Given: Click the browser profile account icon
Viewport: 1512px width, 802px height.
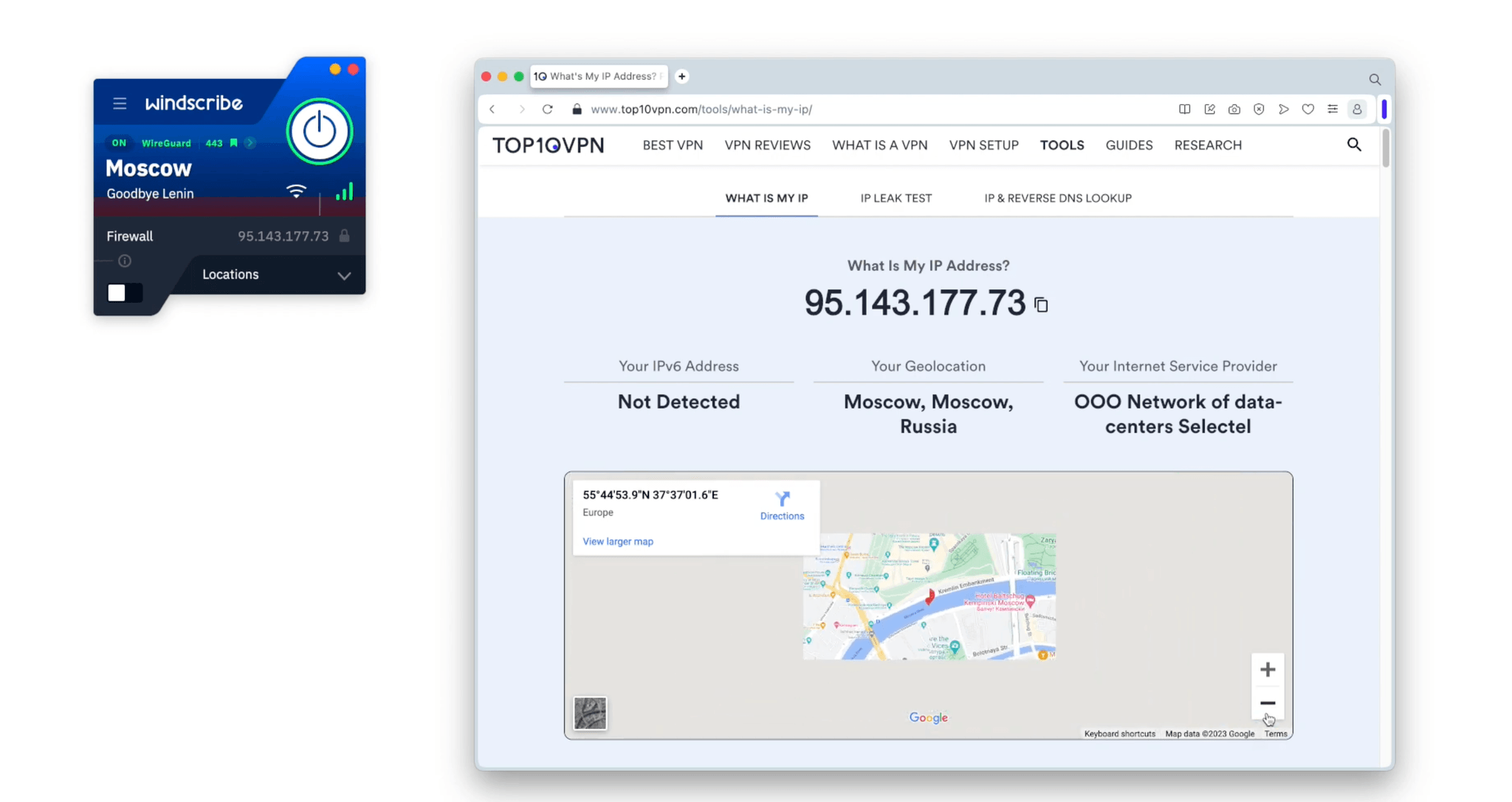Looking at the screenshot, I should coord(1357,109).
